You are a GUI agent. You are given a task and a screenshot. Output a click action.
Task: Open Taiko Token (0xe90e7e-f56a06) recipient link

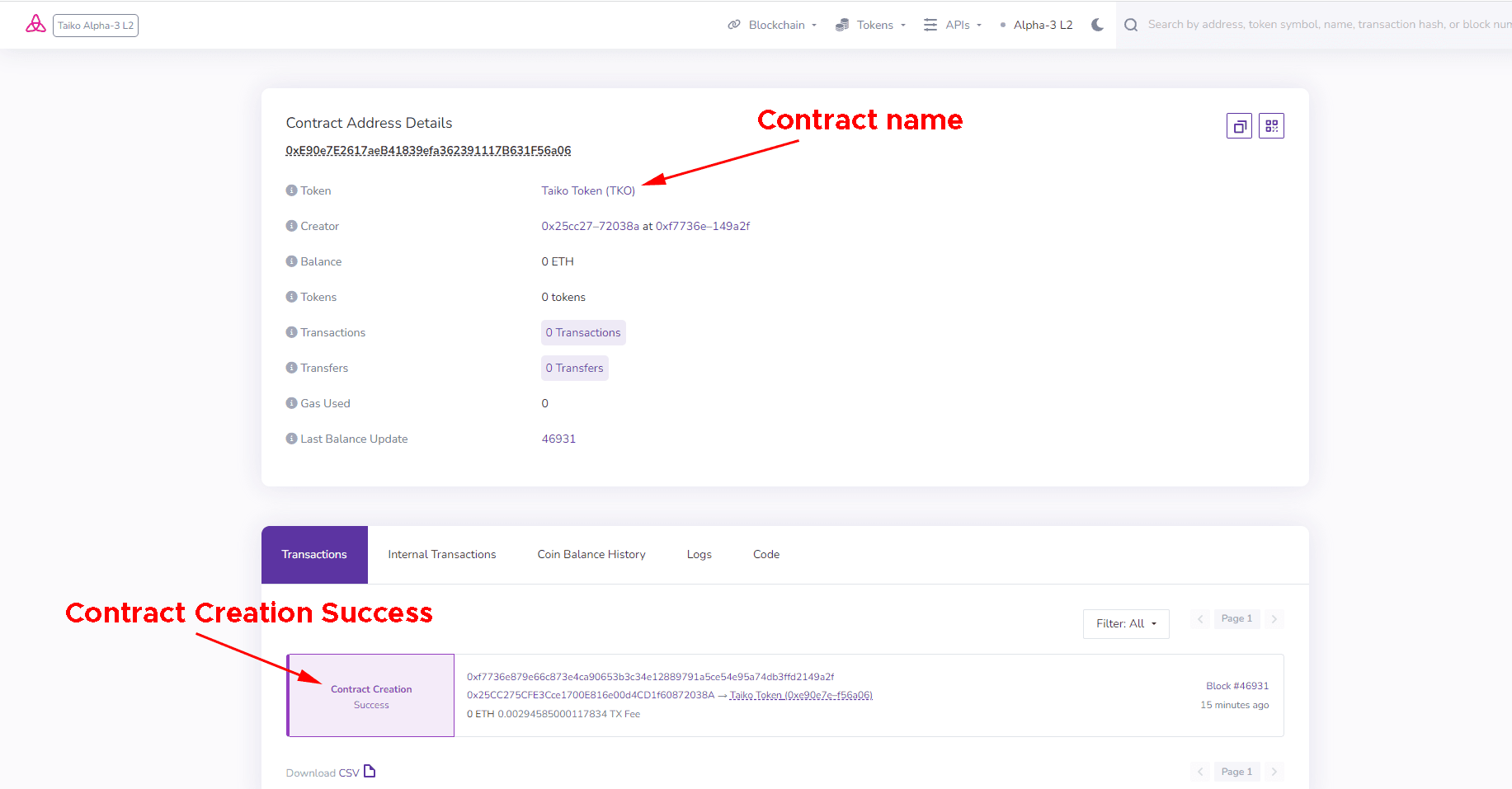click(x=801, y=695)
